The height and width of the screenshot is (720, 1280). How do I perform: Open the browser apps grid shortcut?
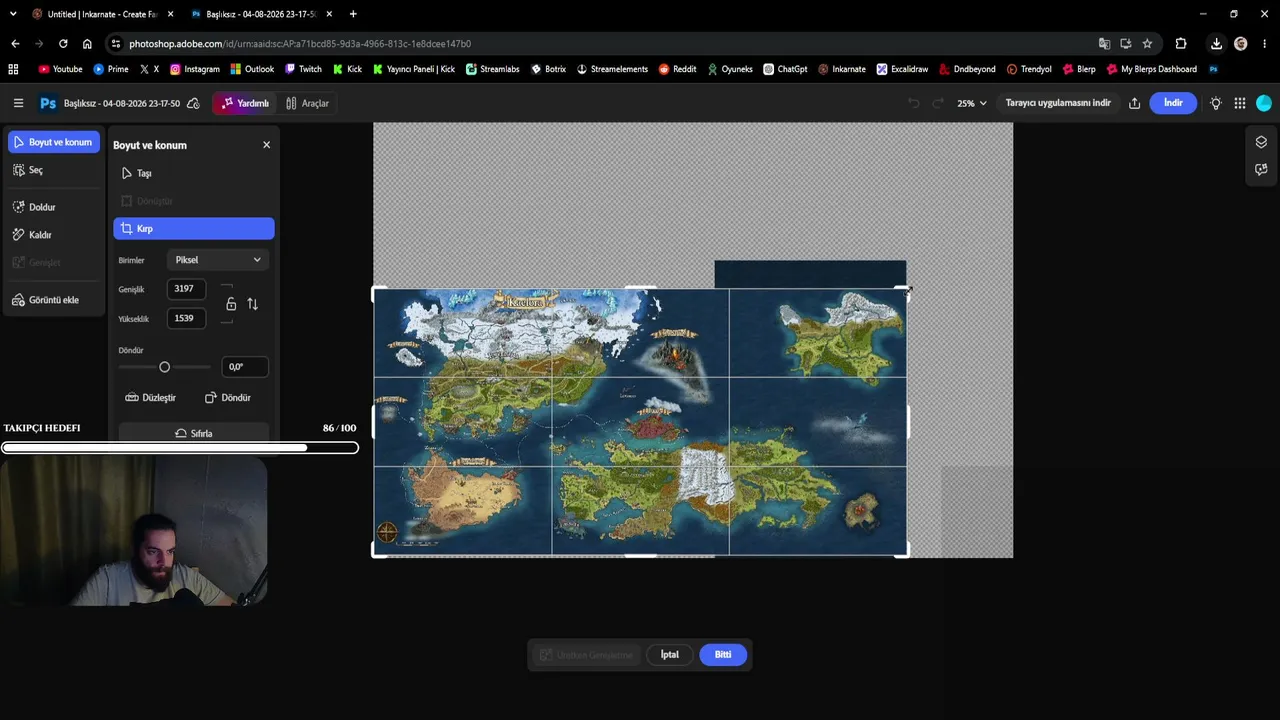point(13,69)
